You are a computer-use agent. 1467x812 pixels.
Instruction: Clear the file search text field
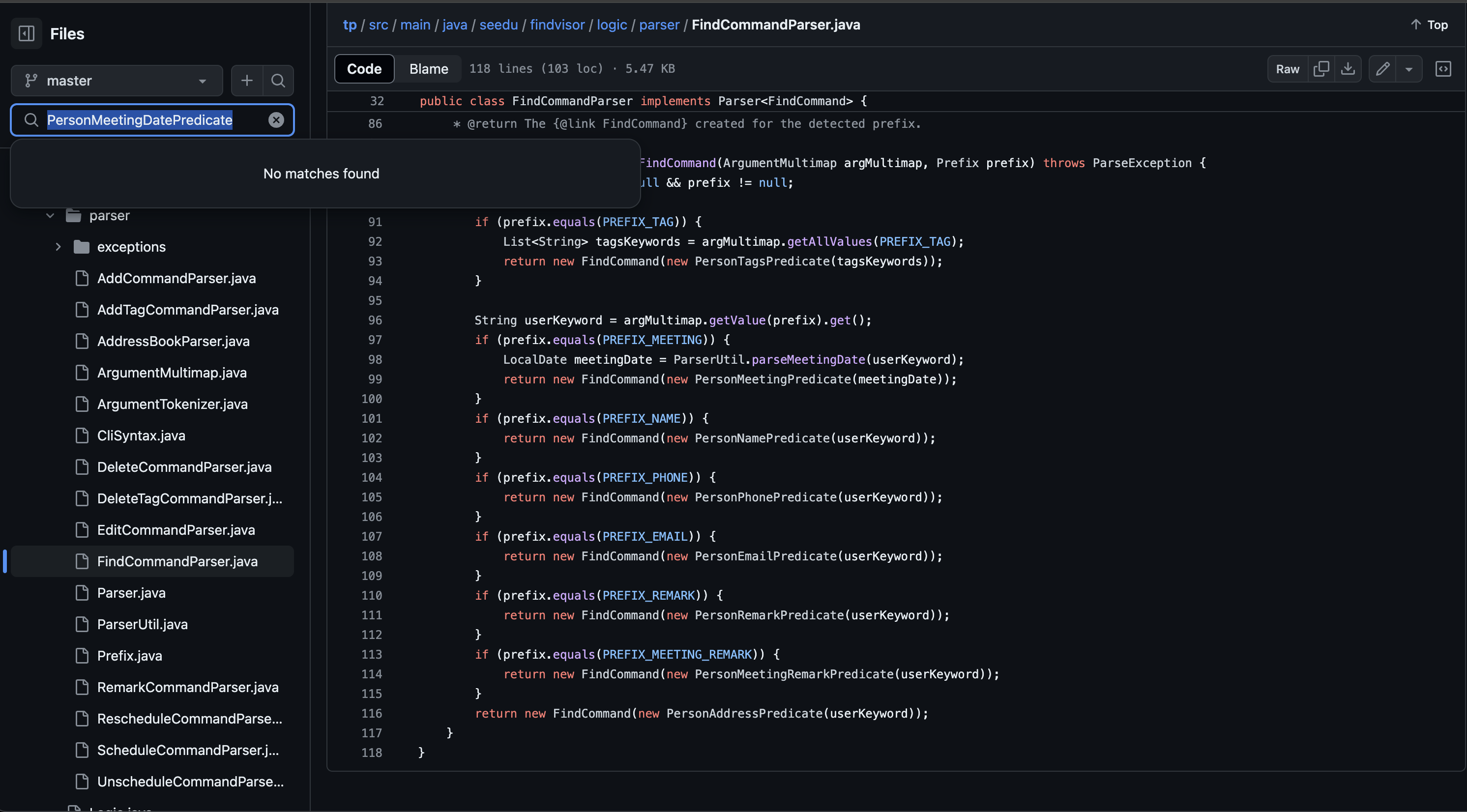click(276, 119)
